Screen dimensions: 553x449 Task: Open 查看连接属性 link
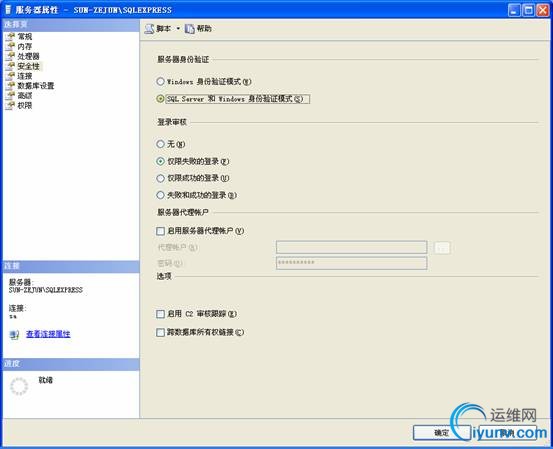pyautogui.click(x=48, y=334)
